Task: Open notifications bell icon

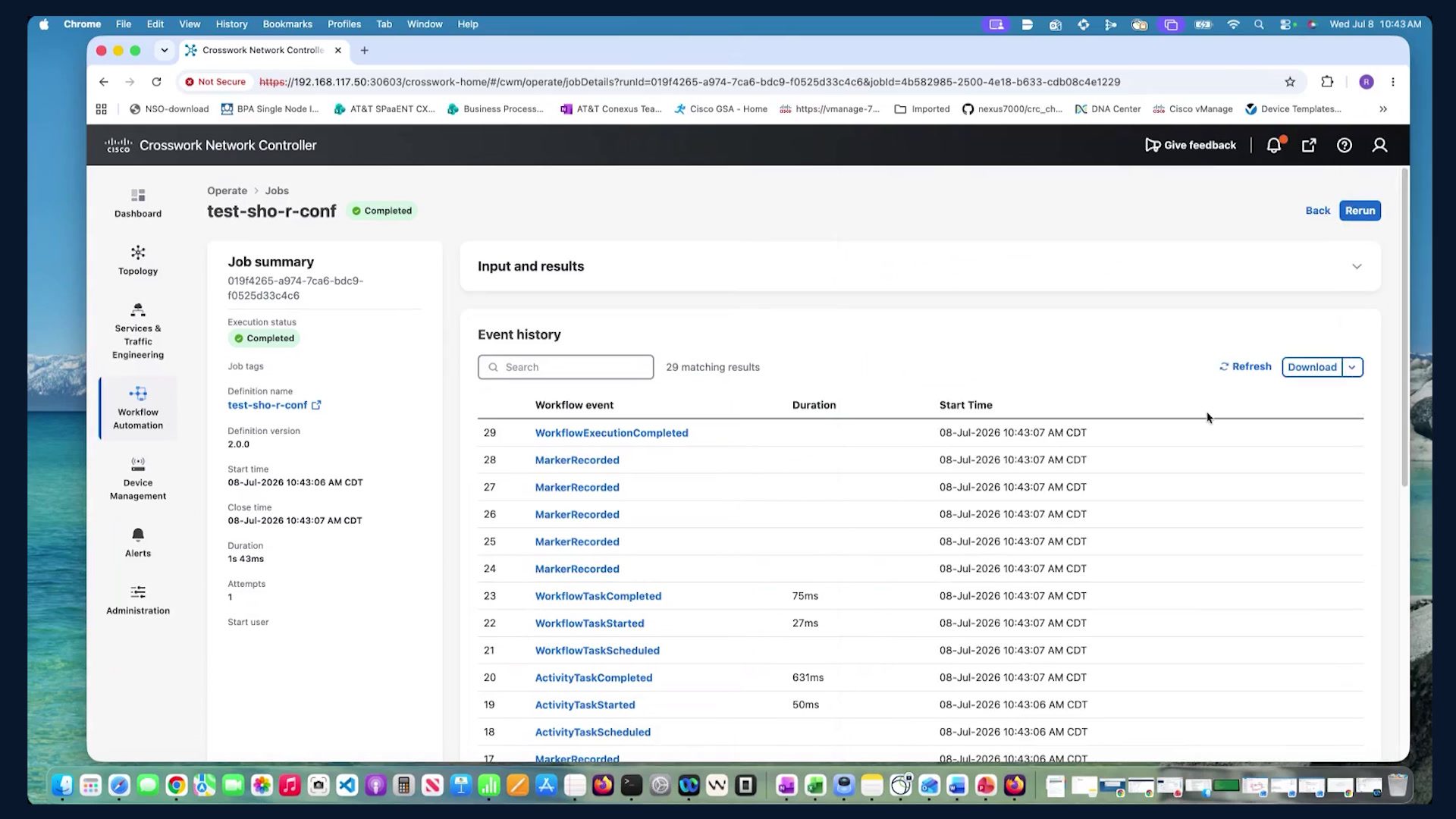Action: pyautogui.click(x=1274, y=146)
